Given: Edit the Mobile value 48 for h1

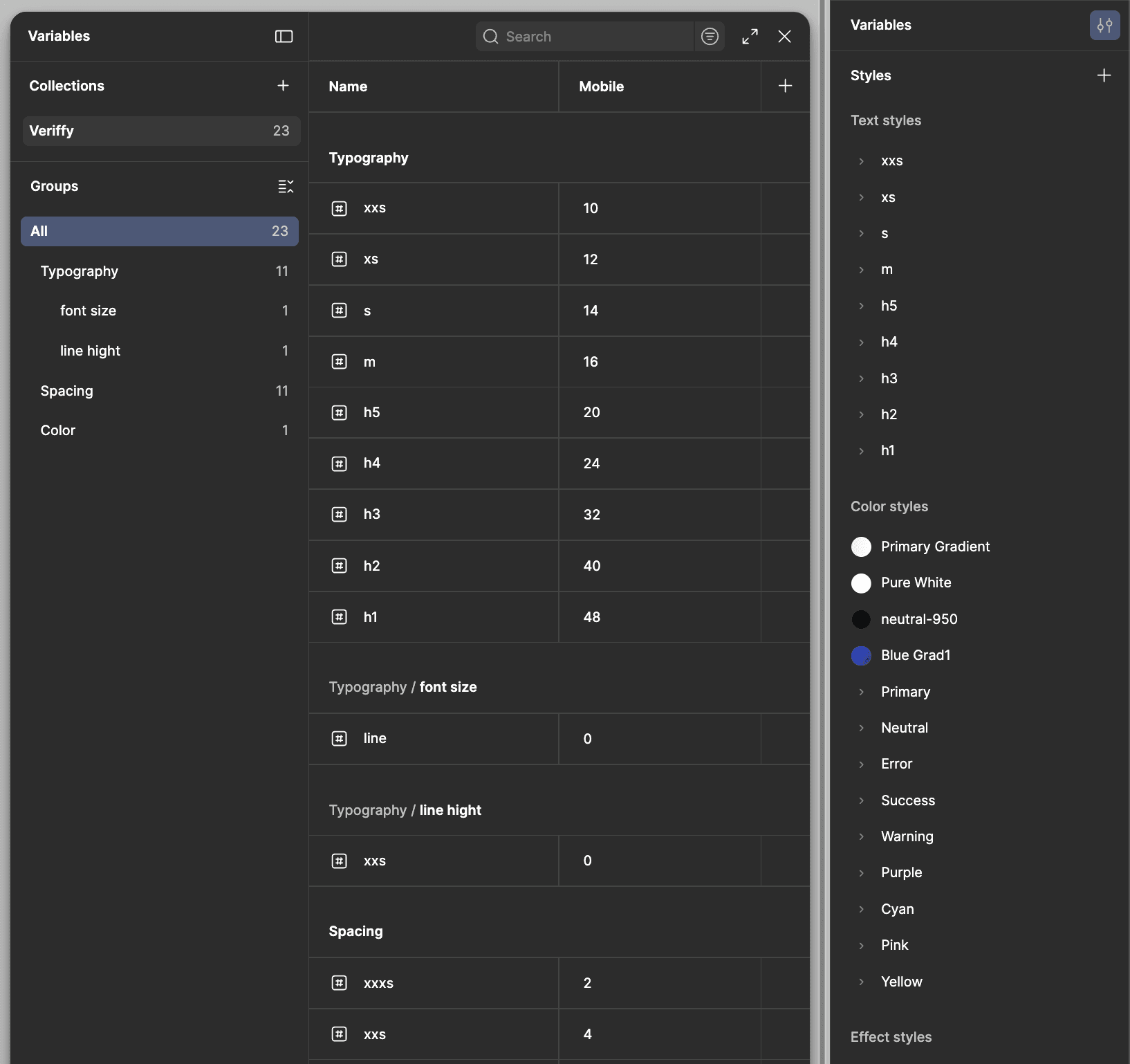Looking at the screenshot, I should [660, 617].
